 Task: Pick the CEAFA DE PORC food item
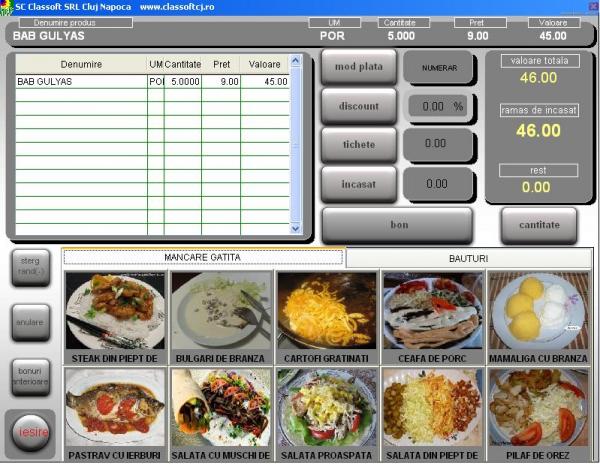click(432, 312)
